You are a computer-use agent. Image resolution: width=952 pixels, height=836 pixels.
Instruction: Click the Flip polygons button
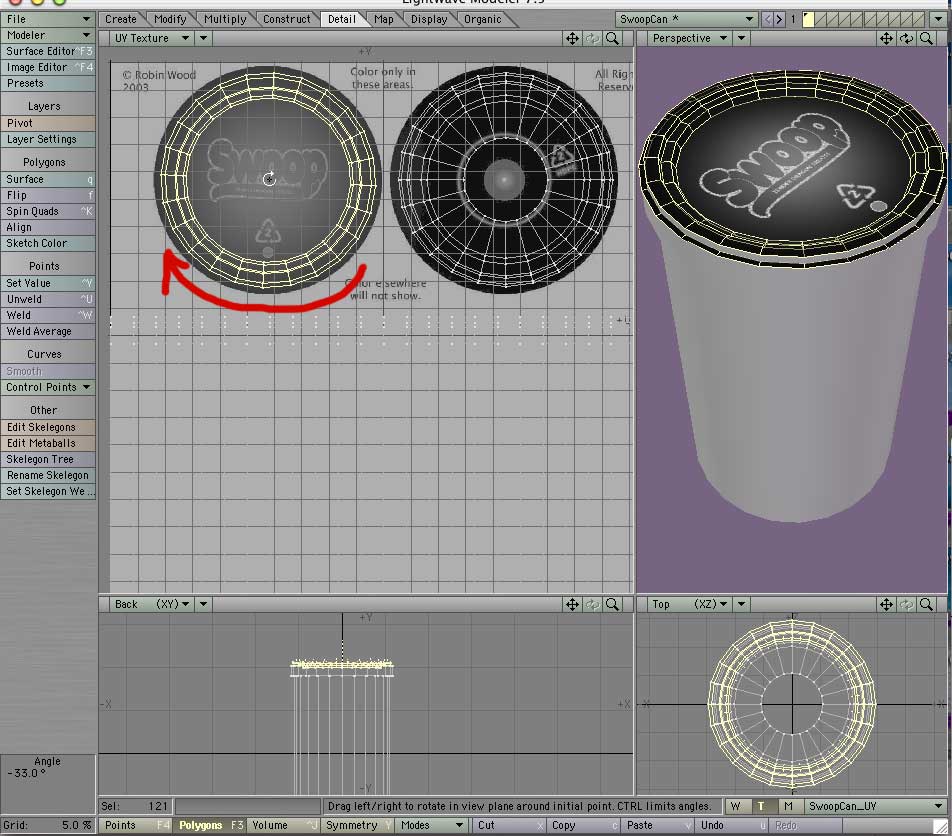coord(48,195)
